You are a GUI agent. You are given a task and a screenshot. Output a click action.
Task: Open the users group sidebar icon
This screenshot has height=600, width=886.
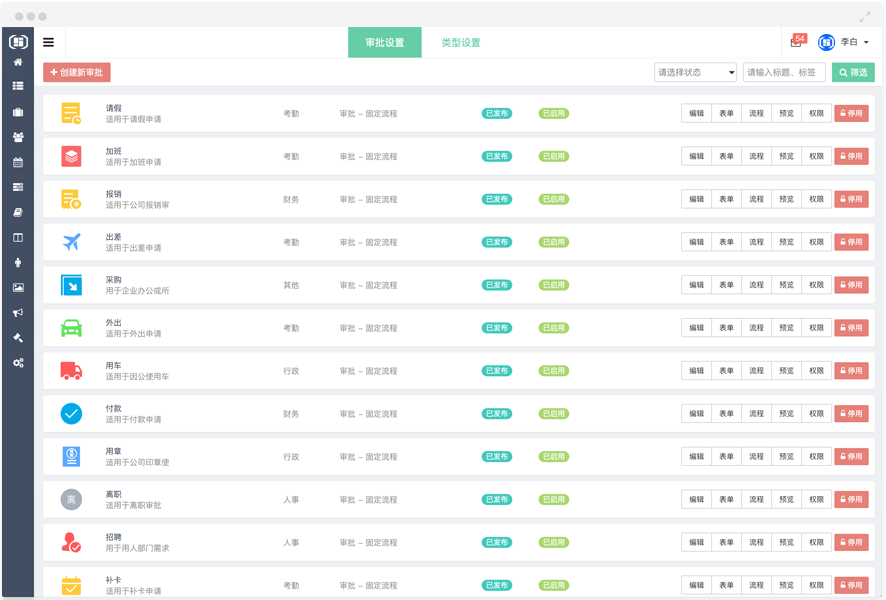point(17,137)
